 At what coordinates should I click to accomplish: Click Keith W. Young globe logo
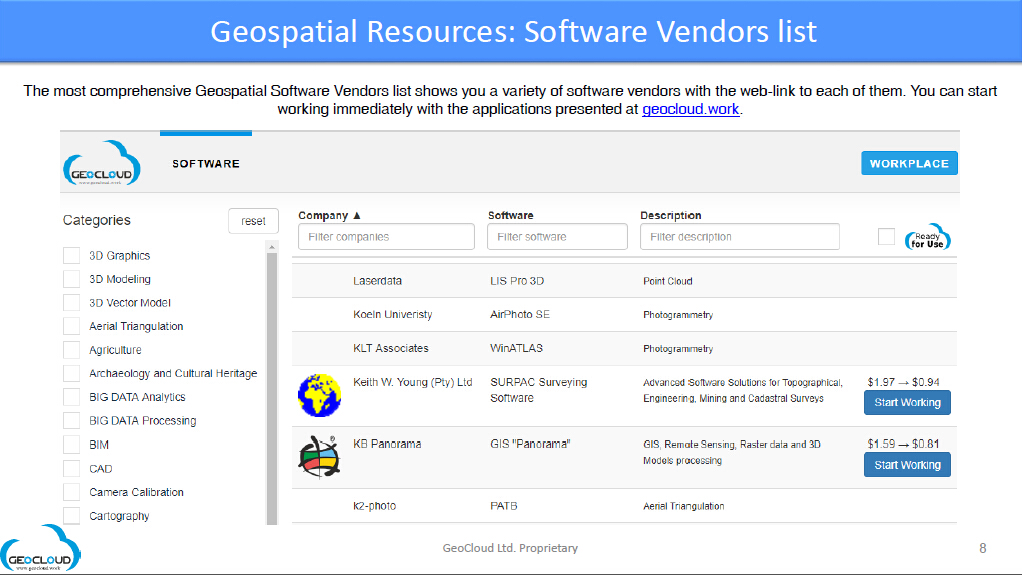click(319, 395)
